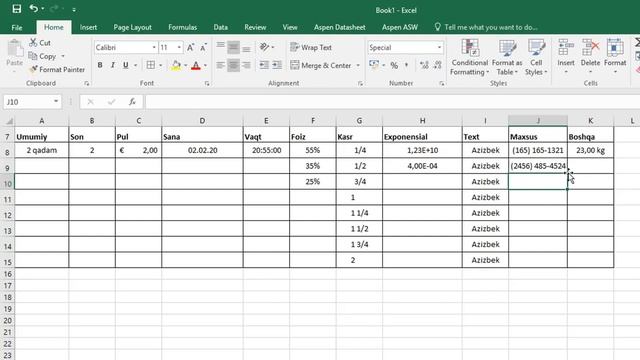Viewport: 640px width, 360px height.
Task: Expand the Copy options arrow
Action: coord(63,56)
